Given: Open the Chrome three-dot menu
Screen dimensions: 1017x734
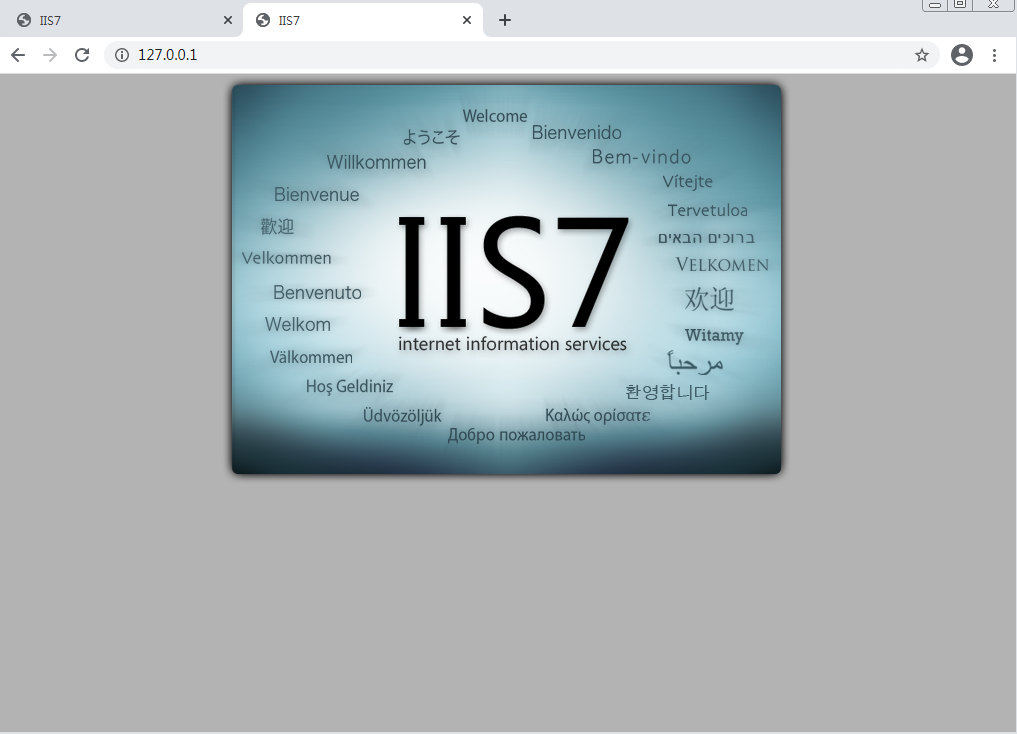Looking at the screenshot, I should click(994, 55).
